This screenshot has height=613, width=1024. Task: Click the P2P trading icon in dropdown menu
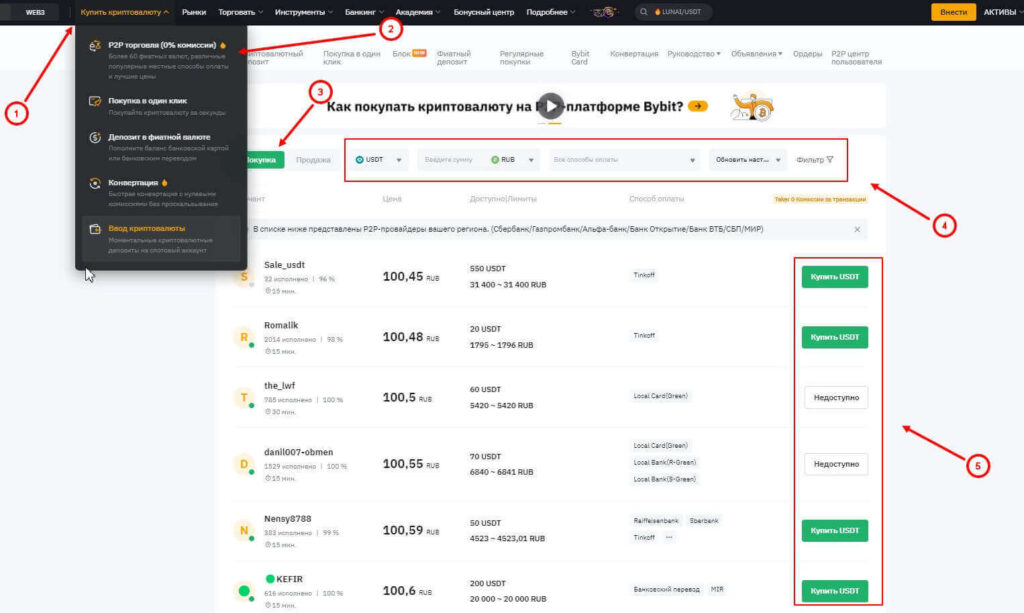pos(93,46)
